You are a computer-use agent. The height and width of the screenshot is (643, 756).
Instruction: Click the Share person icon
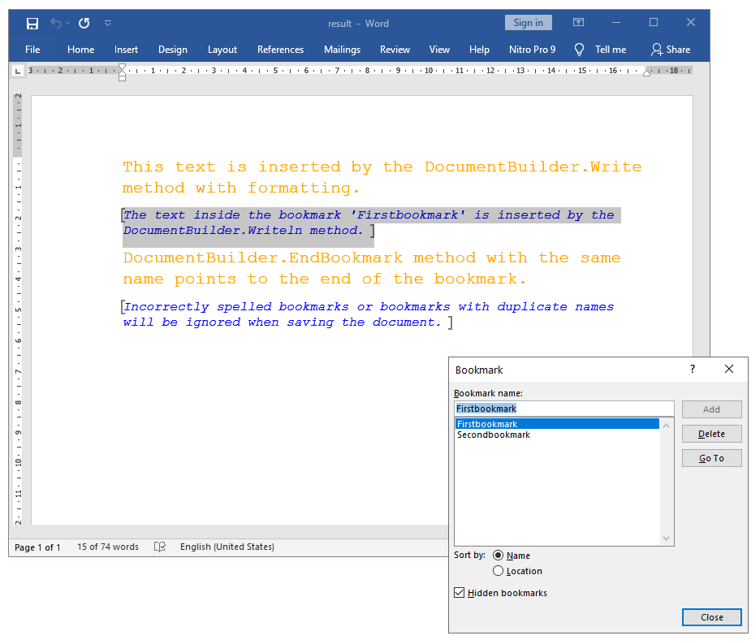point(656,49)
